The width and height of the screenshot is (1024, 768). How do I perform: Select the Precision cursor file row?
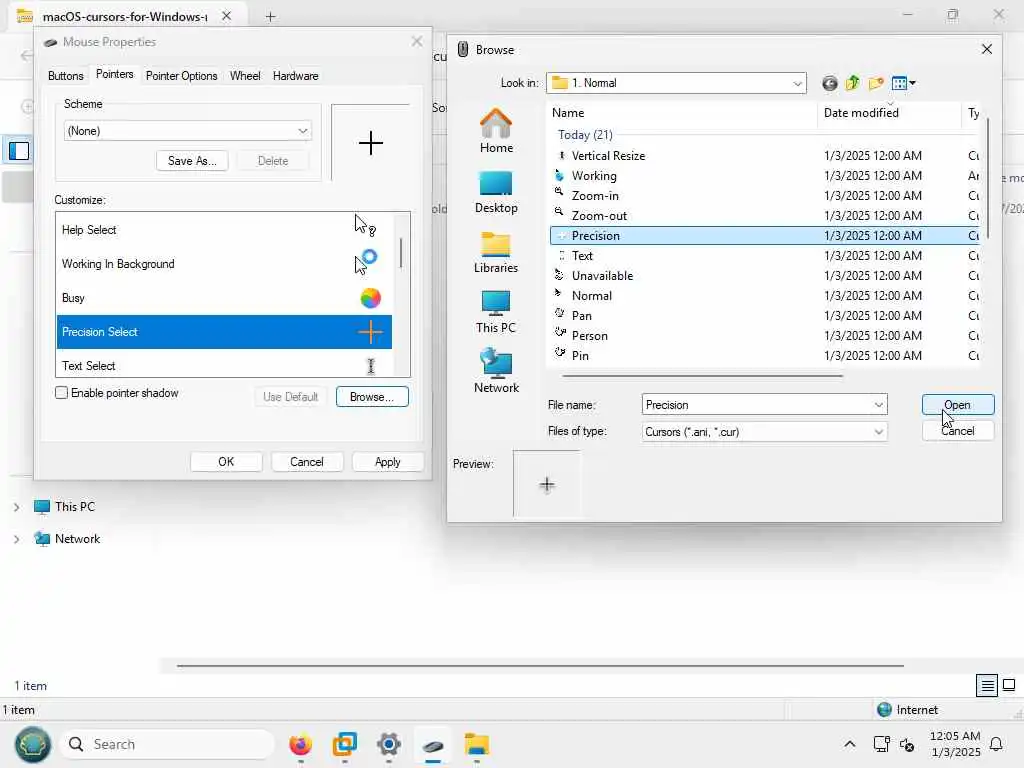click(x=765, y=235)
